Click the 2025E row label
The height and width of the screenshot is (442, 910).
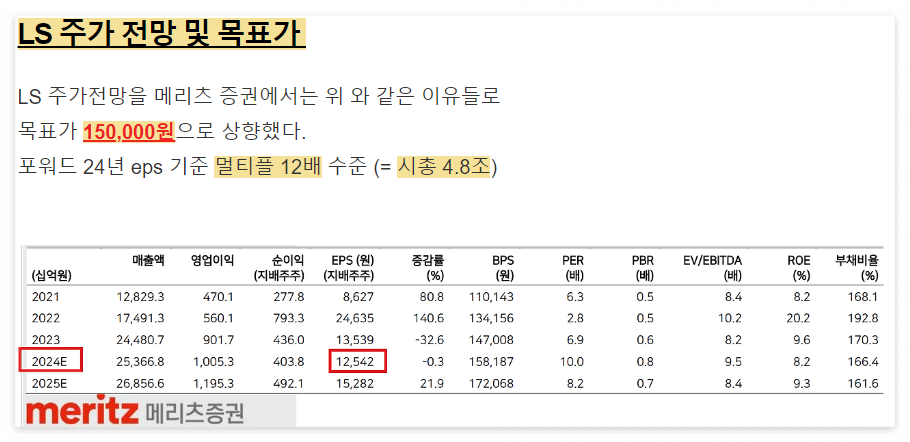click(50, 384)
